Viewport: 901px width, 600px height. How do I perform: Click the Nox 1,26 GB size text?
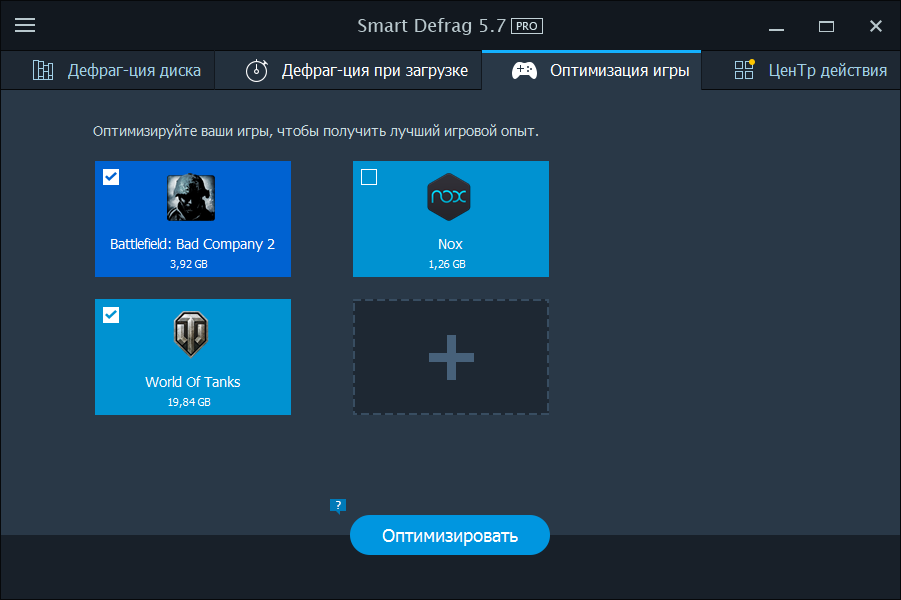pyautogui.click(x=447, y=264)
